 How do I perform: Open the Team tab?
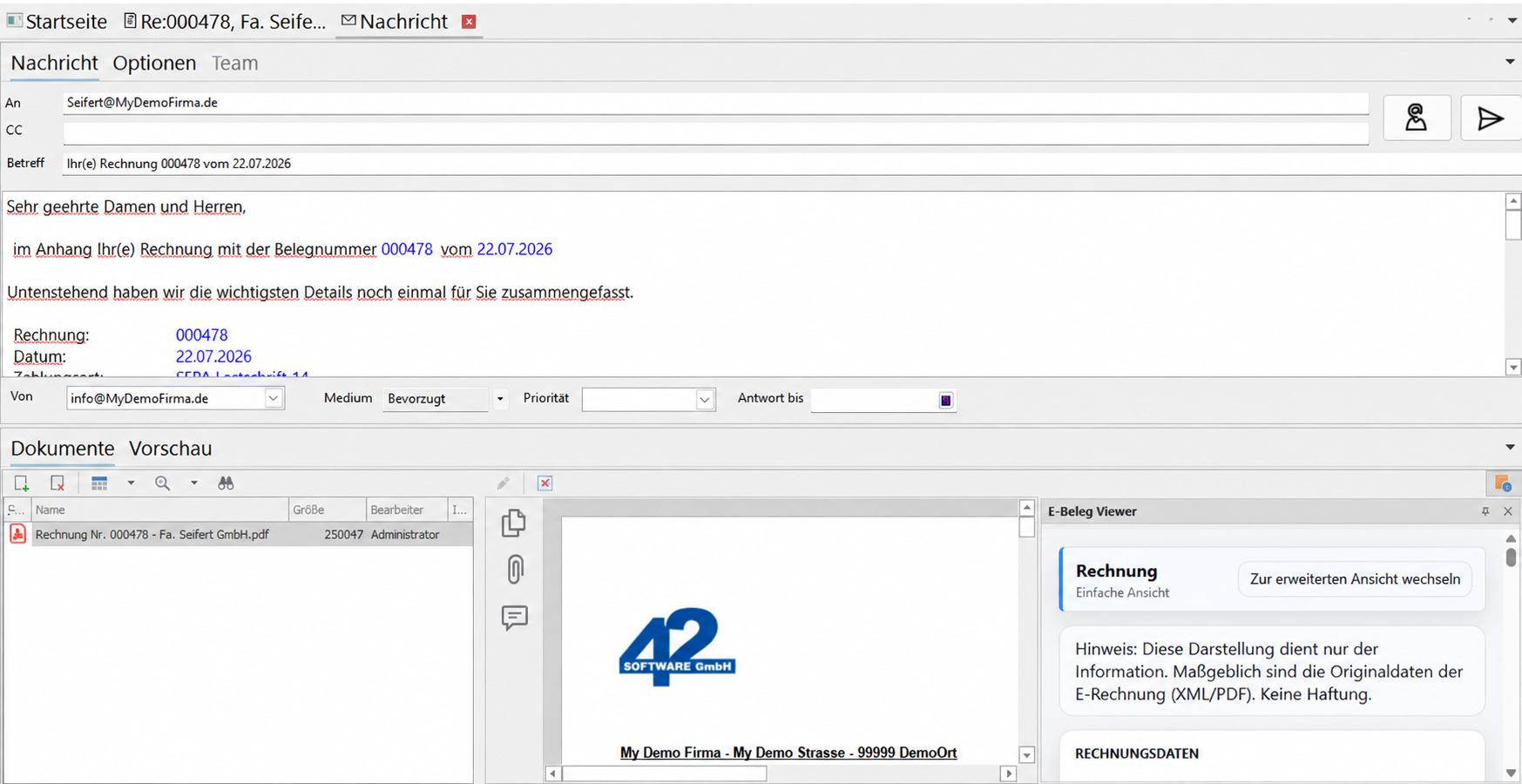[x=235, y=63]
